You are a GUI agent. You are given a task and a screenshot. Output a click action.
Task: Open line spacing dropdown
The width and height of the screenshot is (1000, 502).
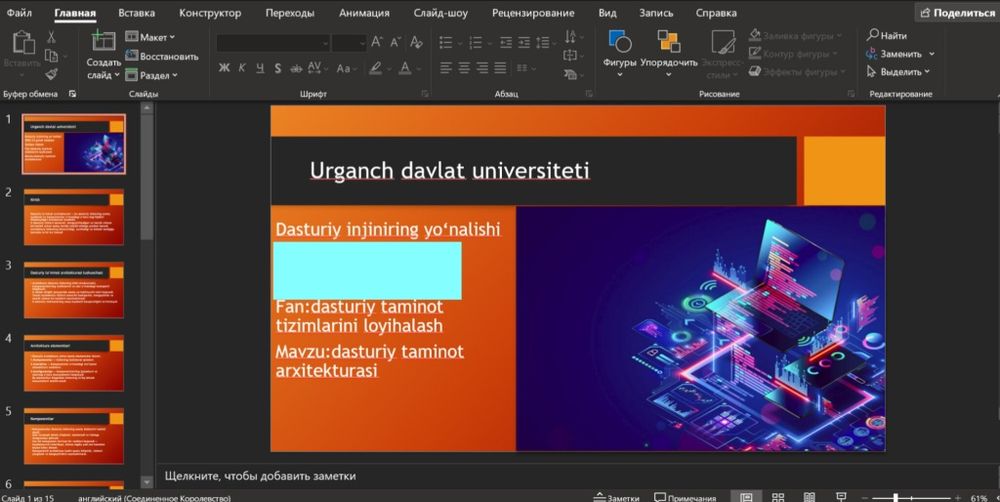(545, 42)
